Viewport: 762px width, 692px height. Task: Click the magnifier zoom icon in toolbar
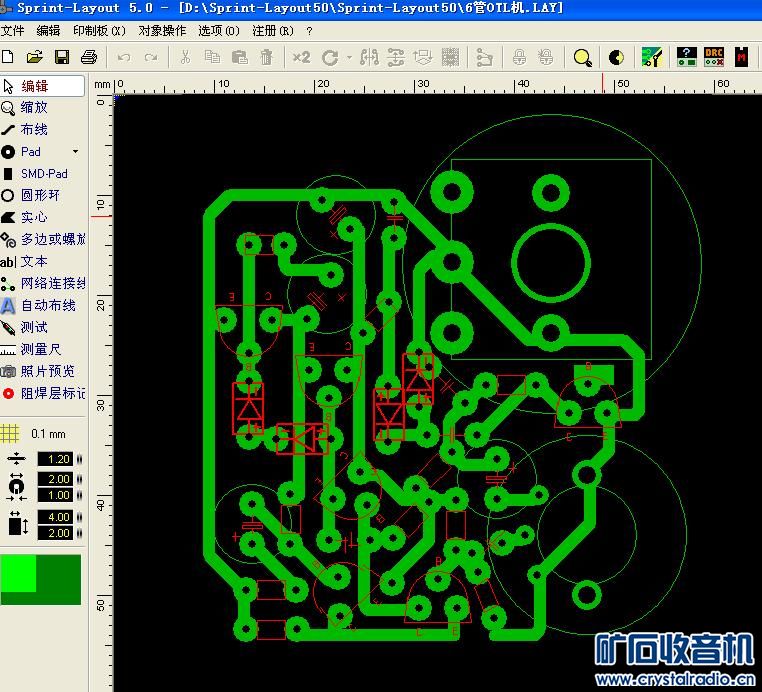point(582,57)
